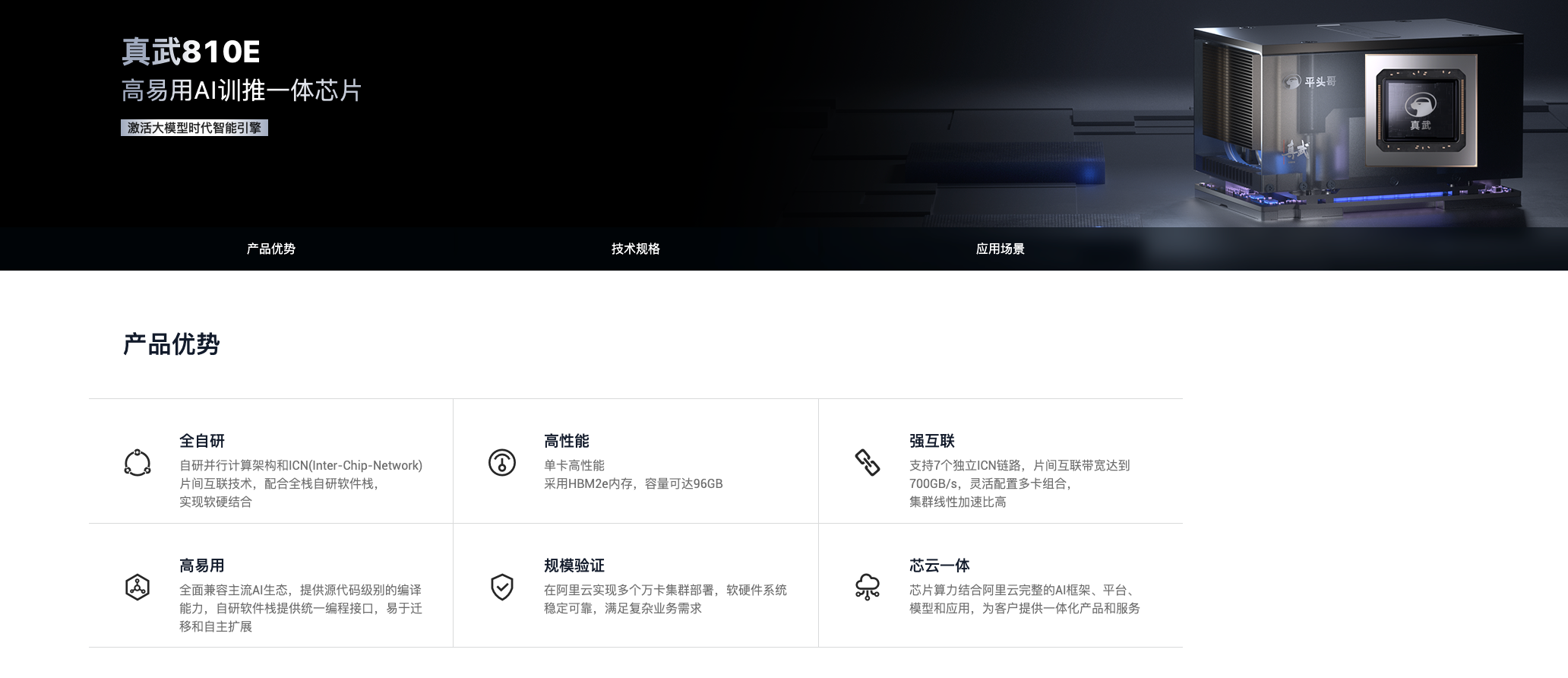The image size is (1568, 678).
Task: Click the 全自研 card title
Action: pos(202,441)
